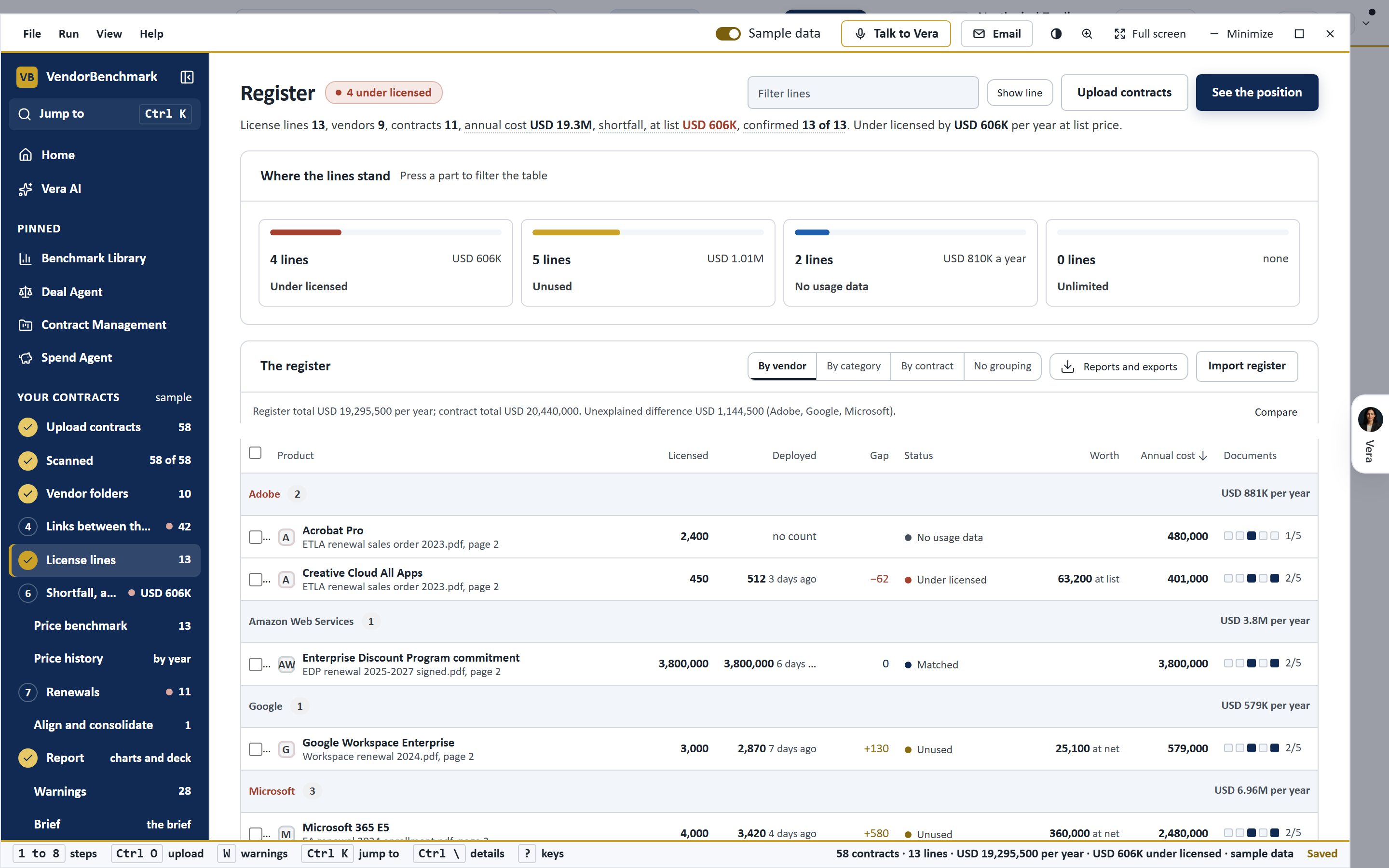Check the Creative Cloud All Apps row checkbox

tap(256, 579)
